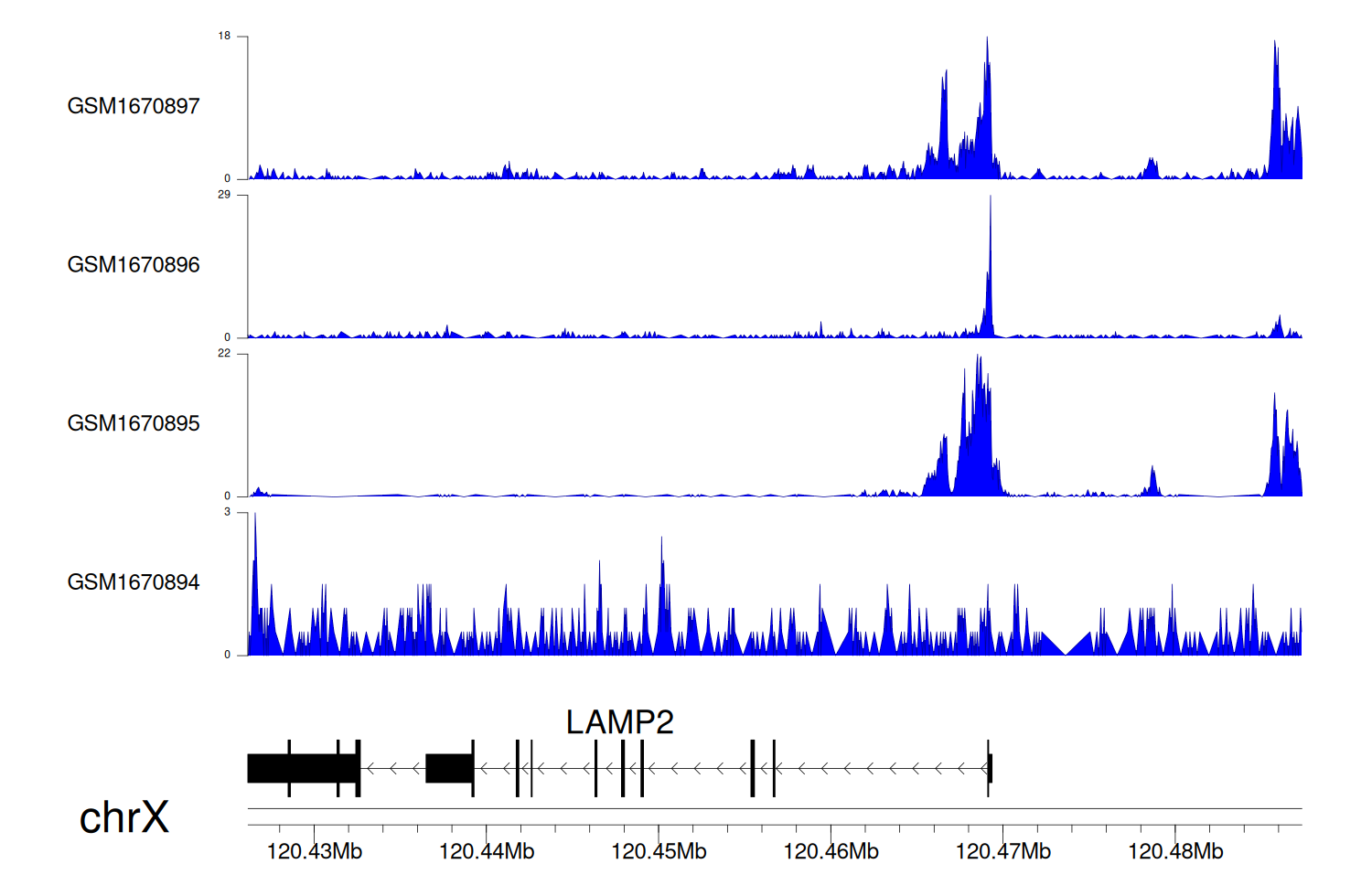This screenshot has height=896, width=1372.
Task: Click the leftmost large LAMP2 exon block
Action: (x=303, y=768)
